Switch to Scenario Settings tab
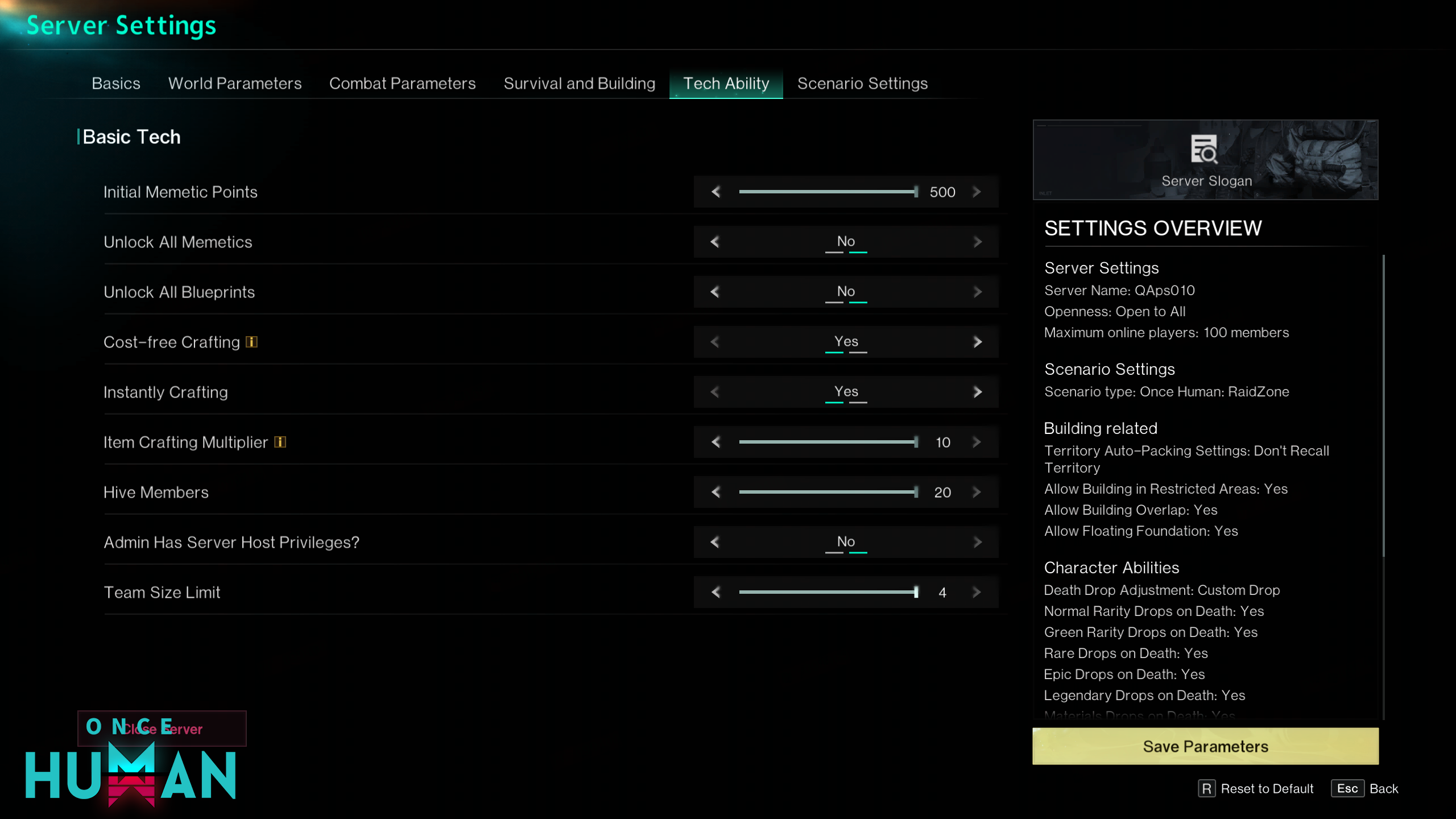This screenshot has height=819, width=1456. tap(862, 84)
